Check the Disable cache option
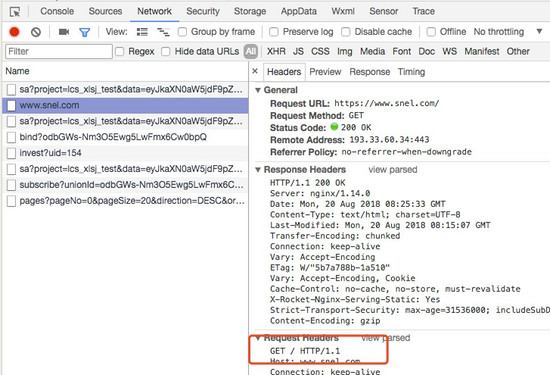Viewport: 550px width, 375px height. pos(346,32)
